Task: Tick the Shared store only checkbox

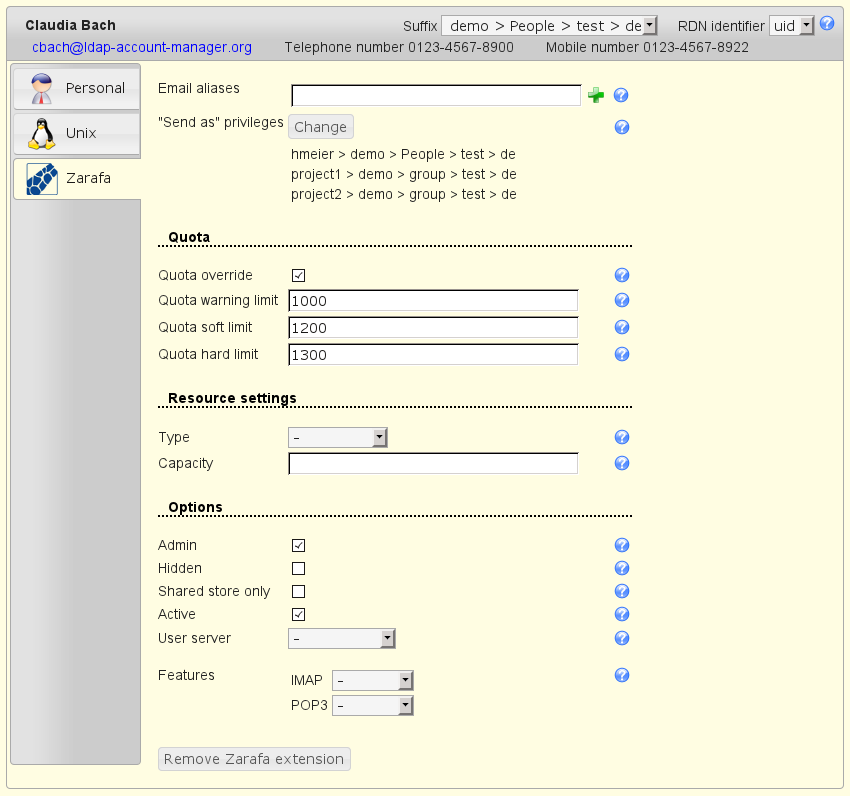Action: [298, 592]
